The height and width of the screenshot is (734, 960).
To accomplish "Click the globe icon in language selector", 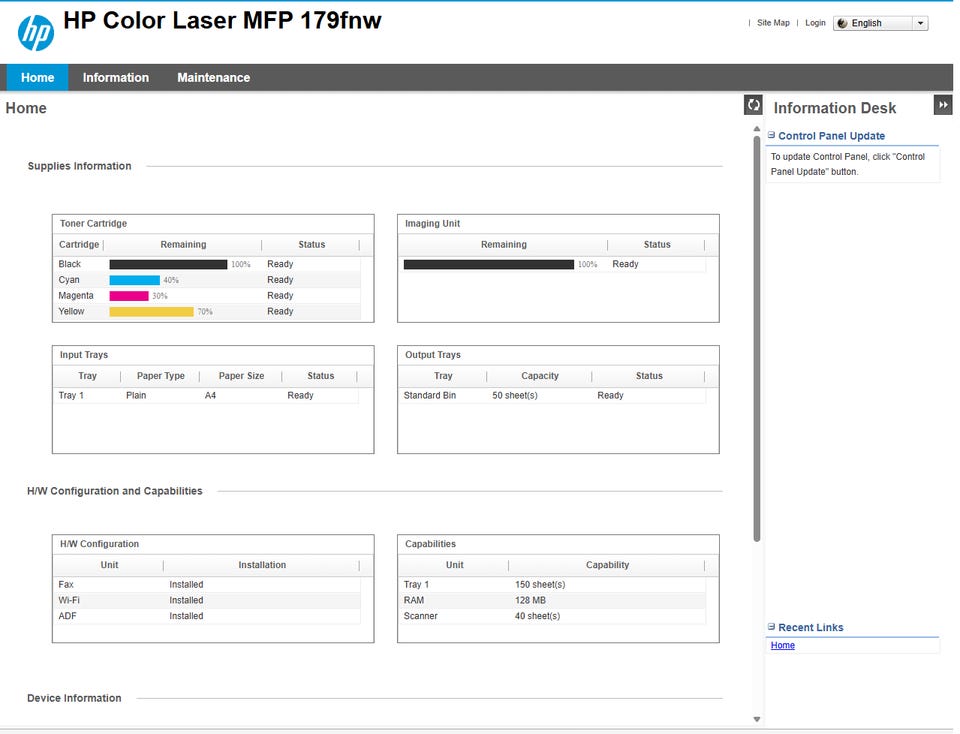I will [842, 23].
